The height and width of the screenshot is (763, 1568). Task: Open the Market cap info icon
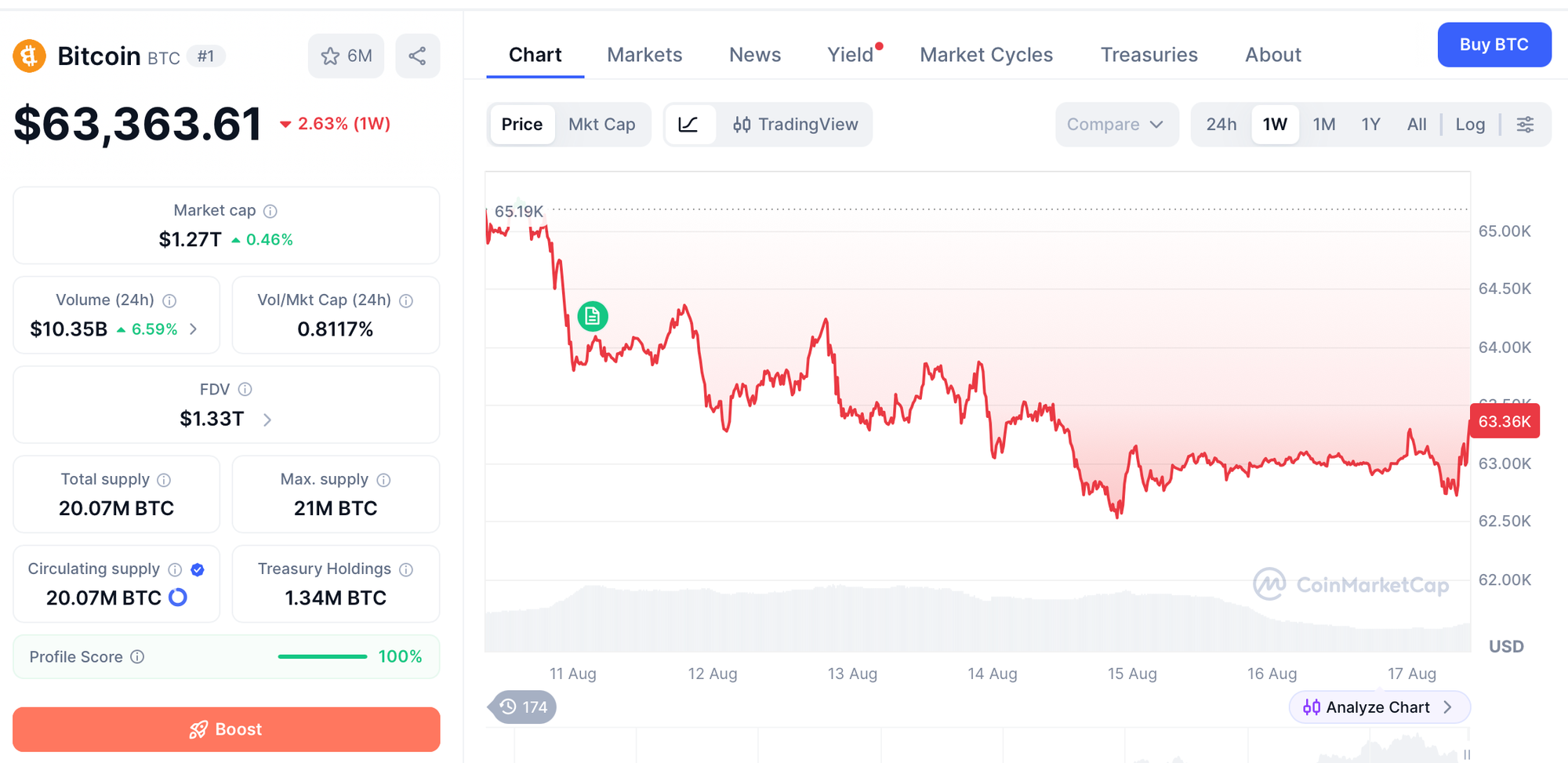click(270, 211)
